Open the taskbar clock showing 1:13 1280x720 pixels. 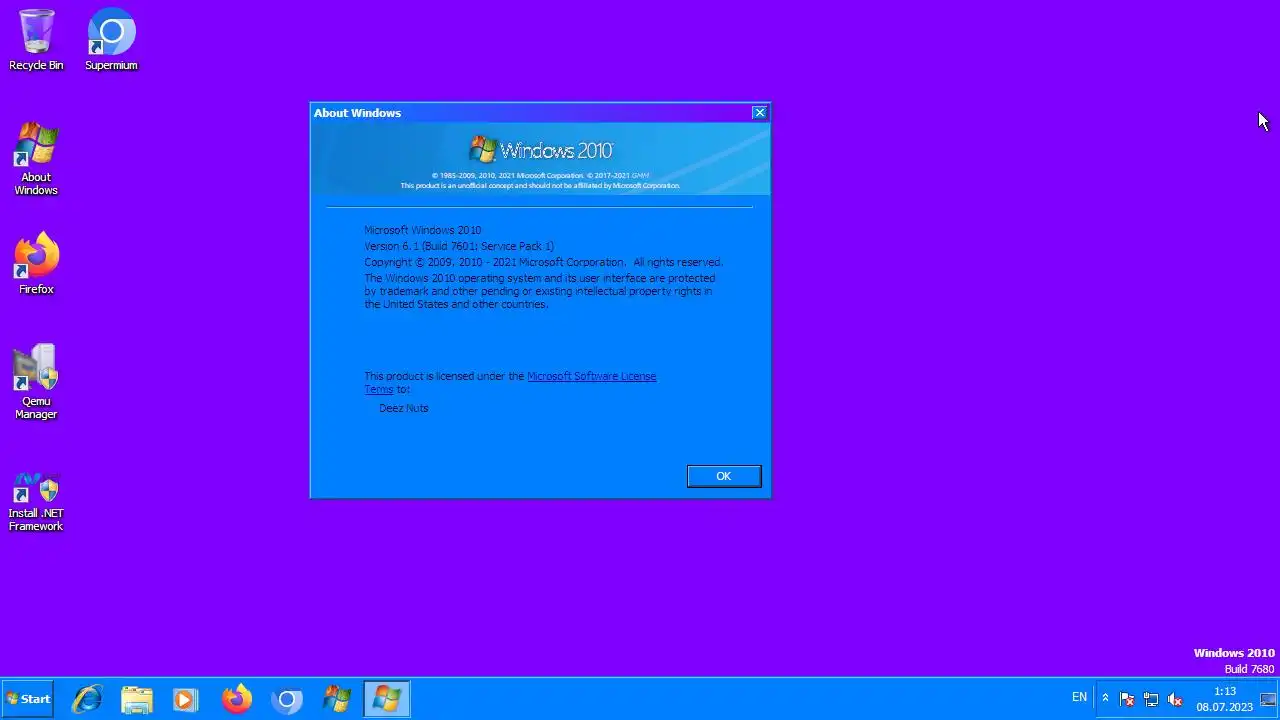click(1225, 699)
